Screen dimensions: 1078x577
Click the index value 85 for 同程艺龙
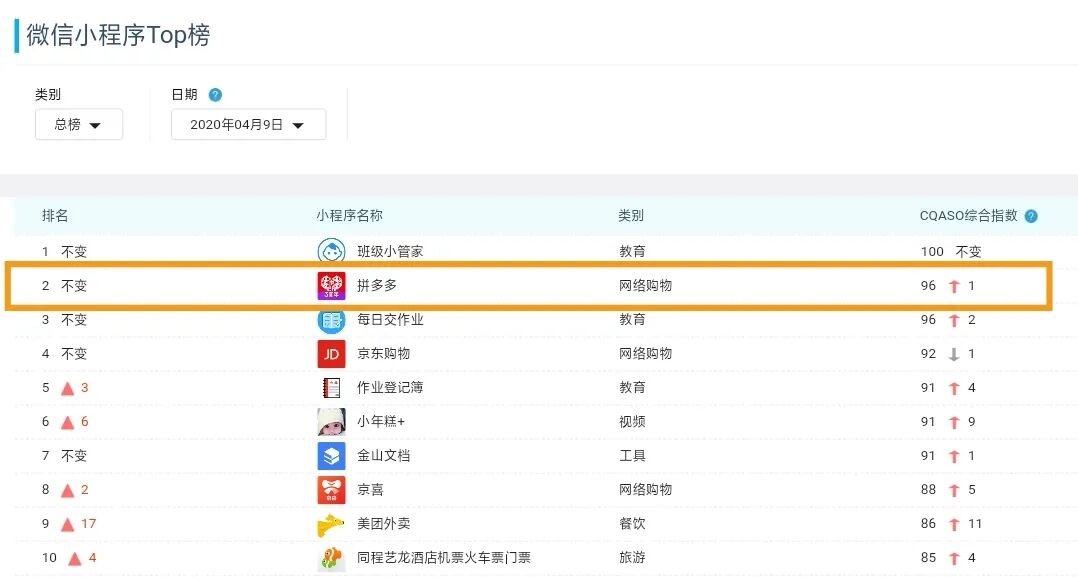[x=929, y=558]
